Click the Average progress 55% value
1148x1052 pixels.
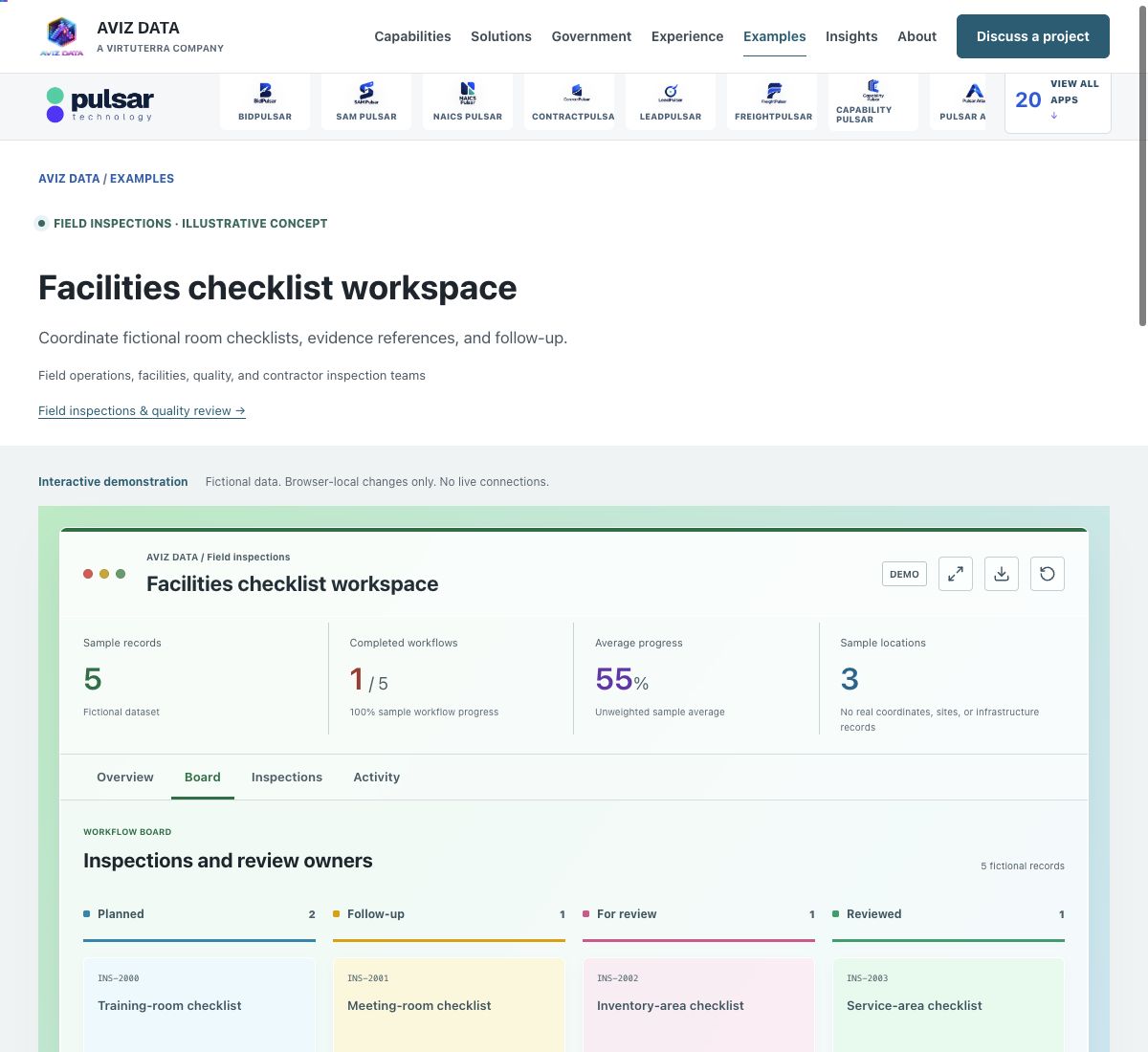pyautogui.click(x=622, y=679)
